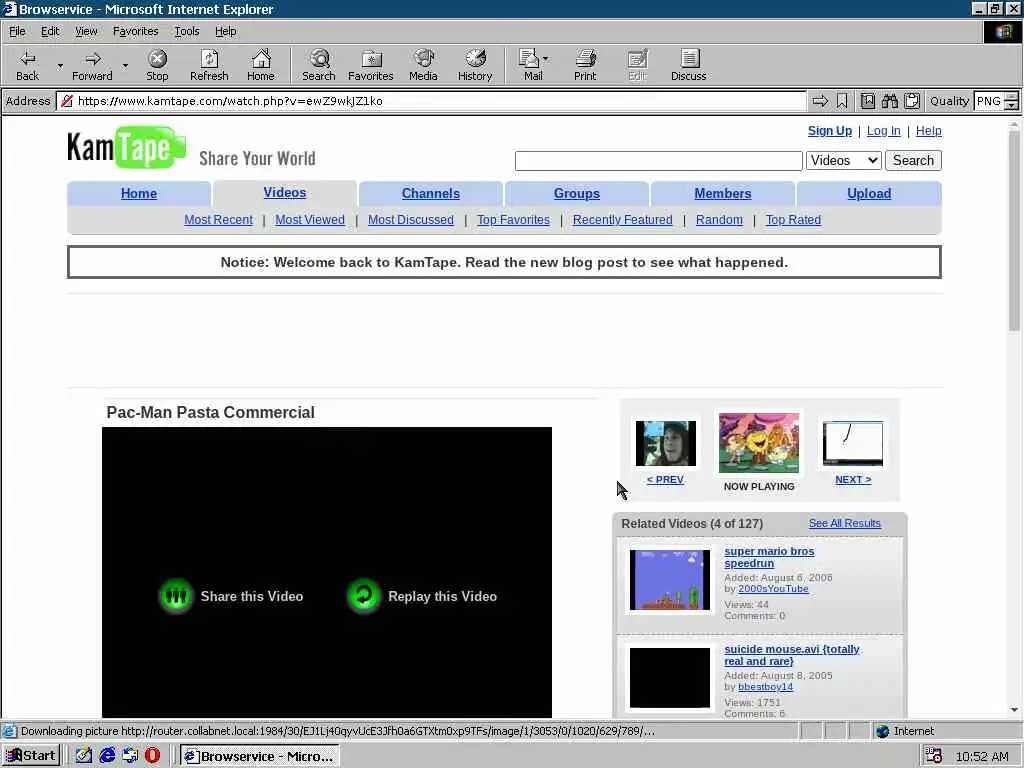Screen dimensions: 1024x768
Task: Click the Browservice taskbar button
Action: 259,756
